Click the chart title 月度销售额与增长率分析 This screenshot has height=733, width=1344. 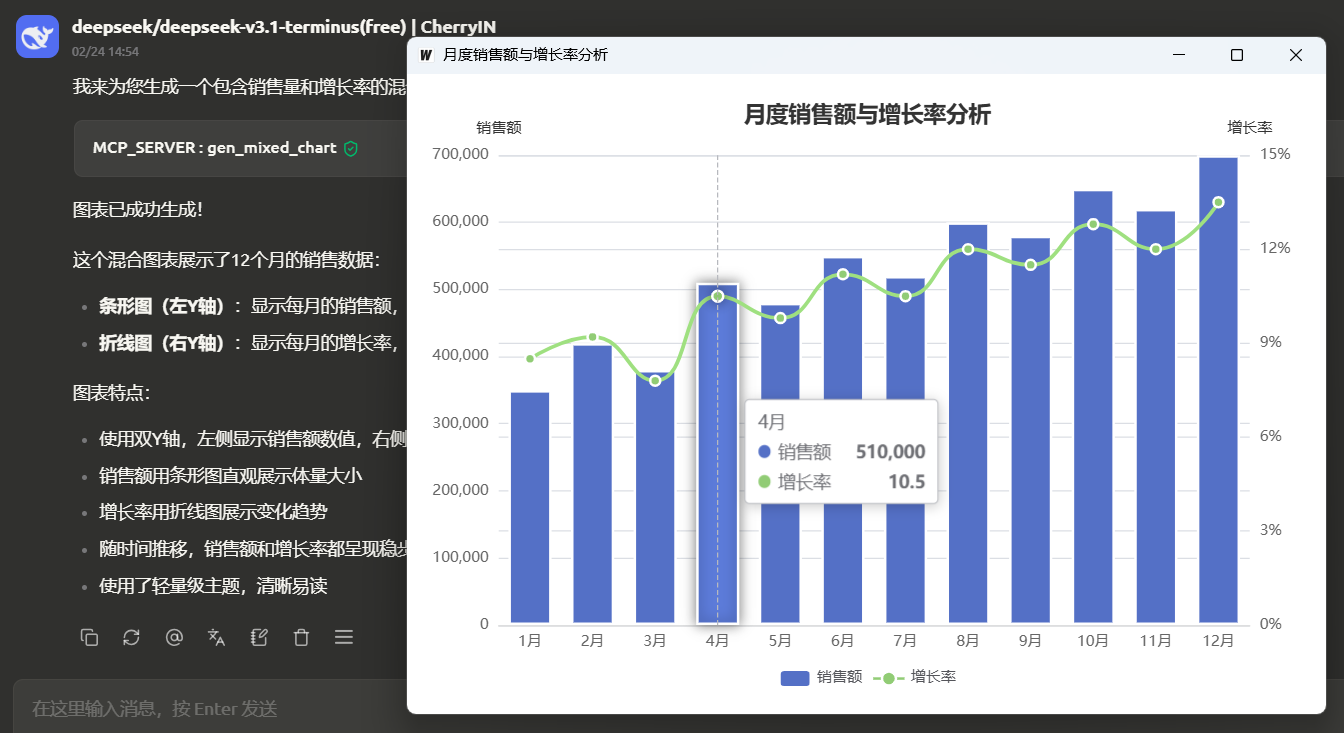(867, 115)
